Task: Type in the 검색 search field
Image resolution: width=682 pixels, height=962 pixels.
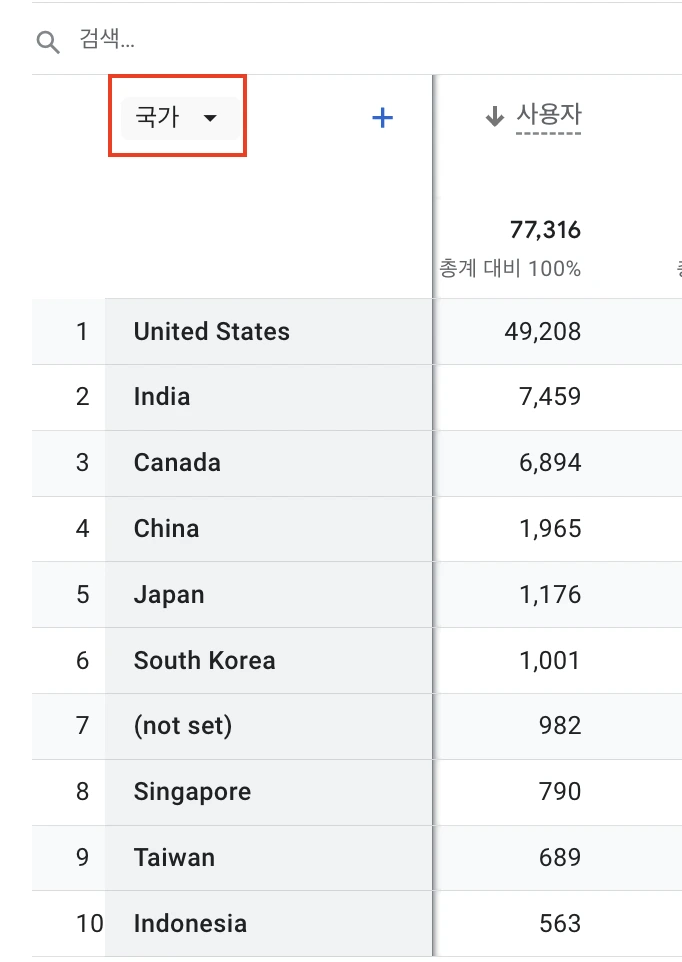Action: 300,41
